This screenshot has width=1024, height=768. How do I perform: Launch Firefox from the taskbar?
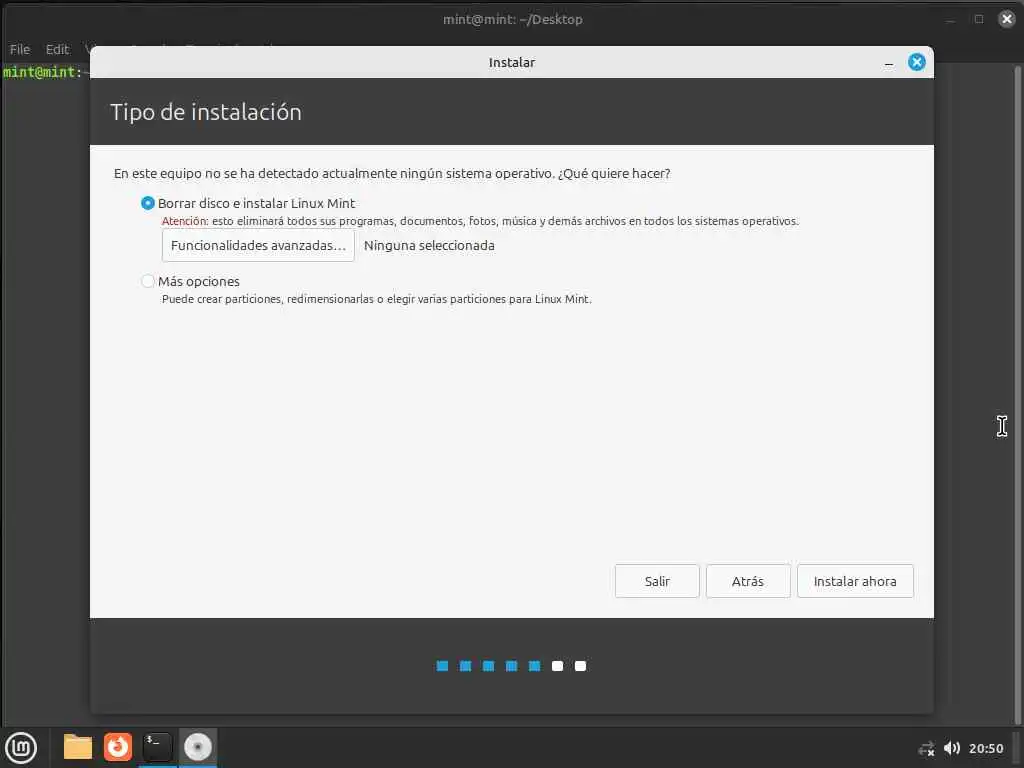coord(118,747)
